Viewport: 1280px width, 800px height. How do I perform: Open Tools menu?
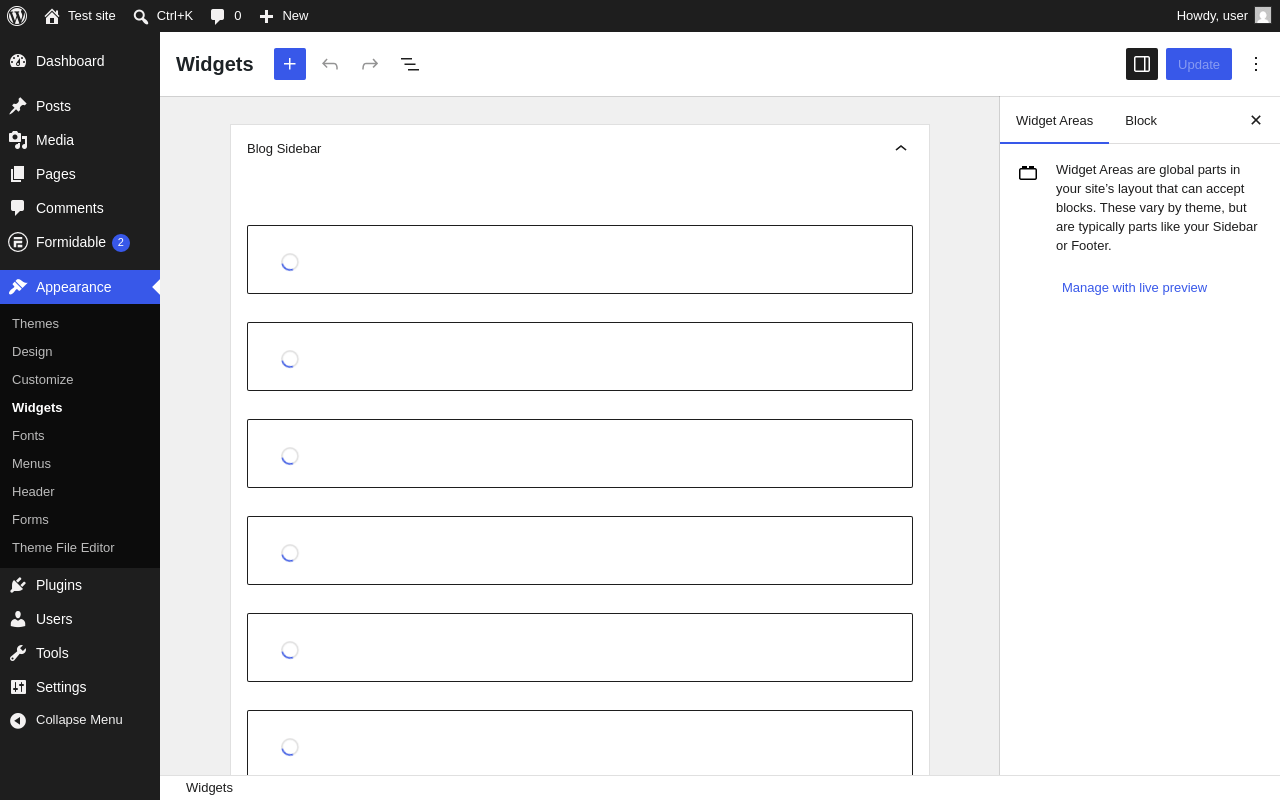(80, 653)
